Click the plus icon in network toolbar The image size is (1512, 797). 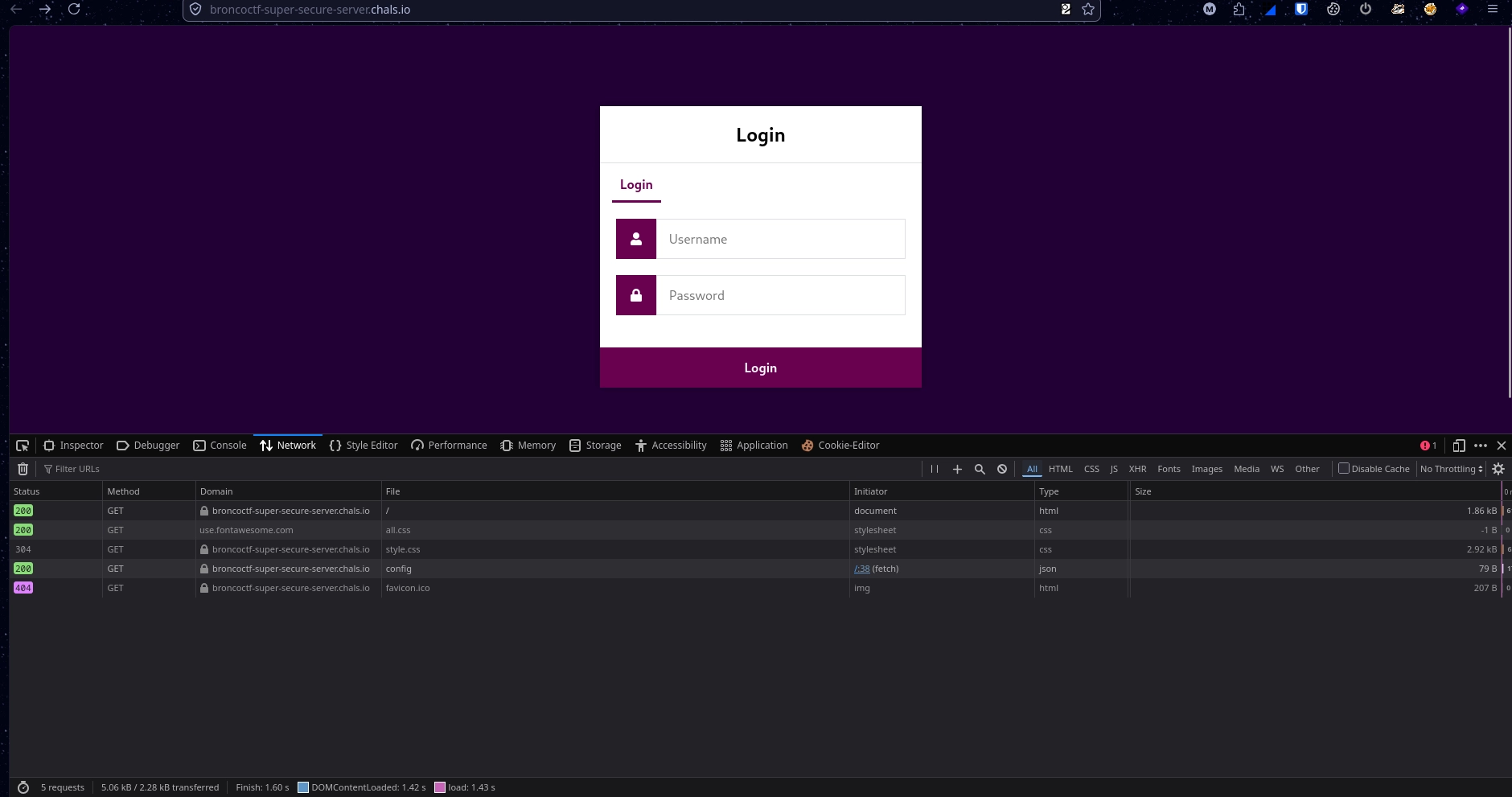(957, 469)
